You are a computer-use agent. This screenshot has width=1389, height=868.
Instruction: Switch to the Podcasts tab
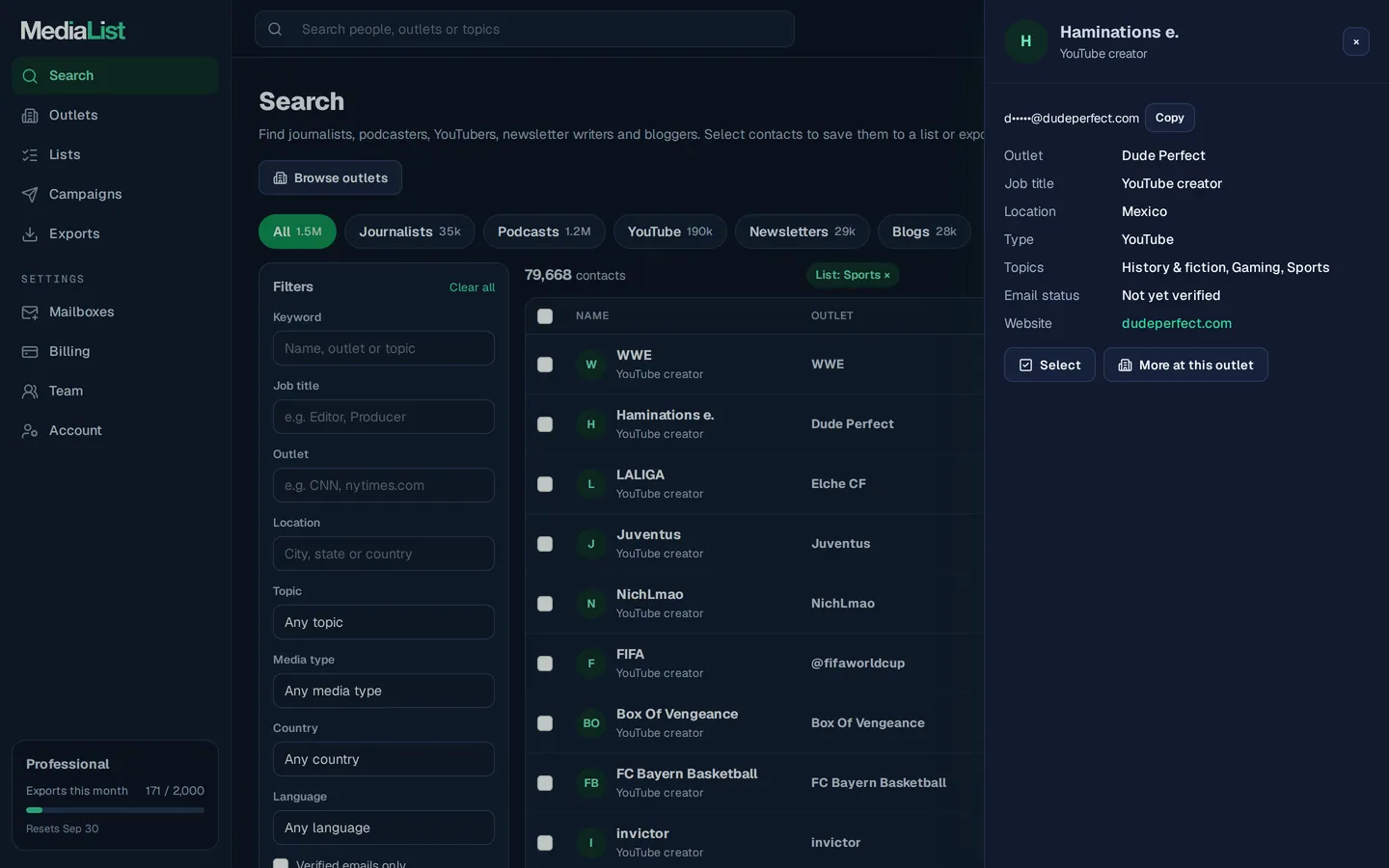click(544, 231)
